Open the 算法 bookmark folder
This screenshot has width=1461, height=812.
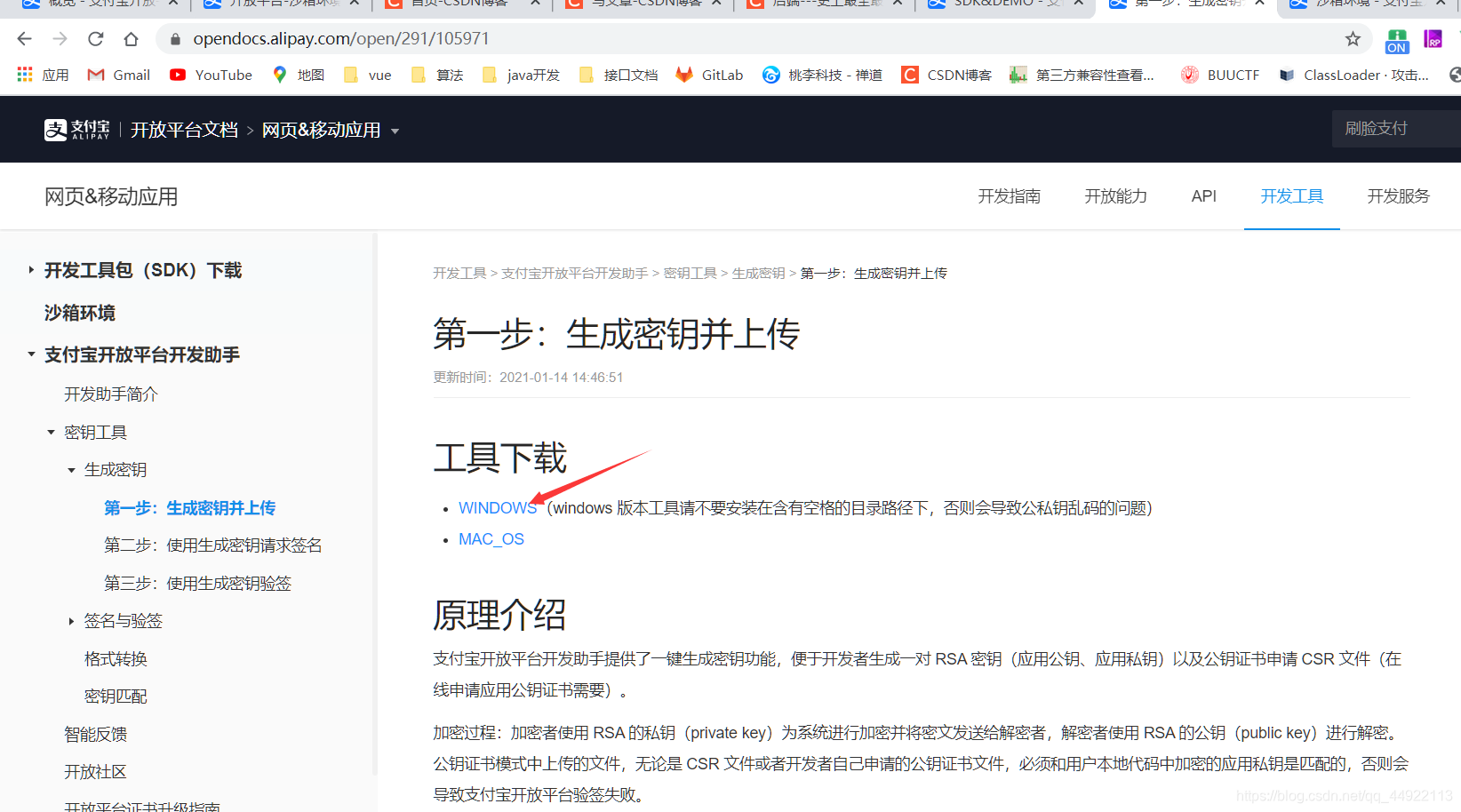coord(437,75)
